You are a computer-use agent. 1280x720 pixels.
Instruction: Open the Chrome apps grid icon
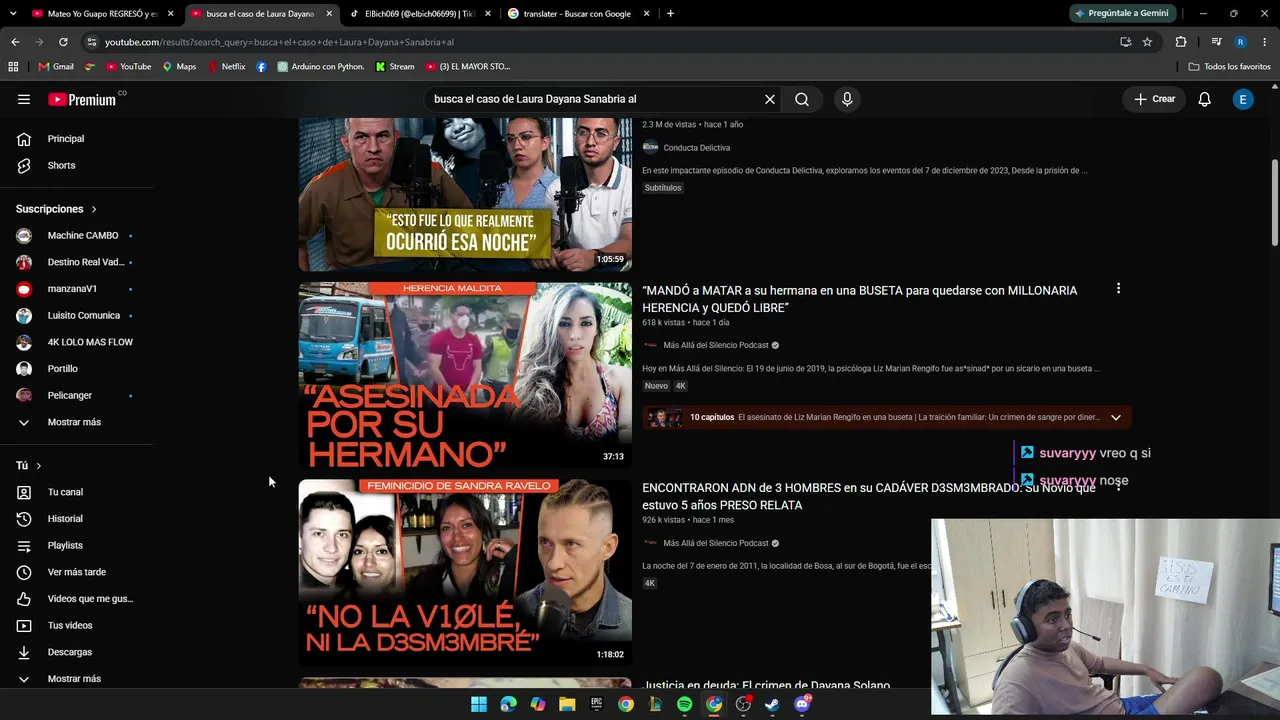(x=13, y=67)
